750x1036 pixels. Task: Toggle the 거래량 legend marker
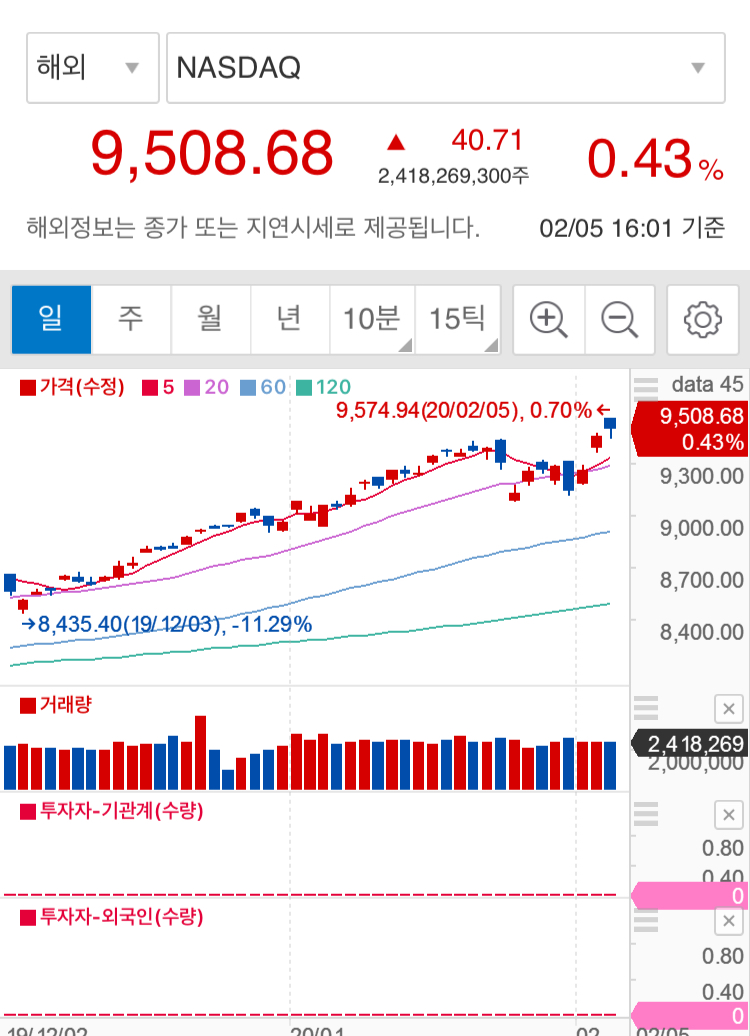tap(56, 705)
